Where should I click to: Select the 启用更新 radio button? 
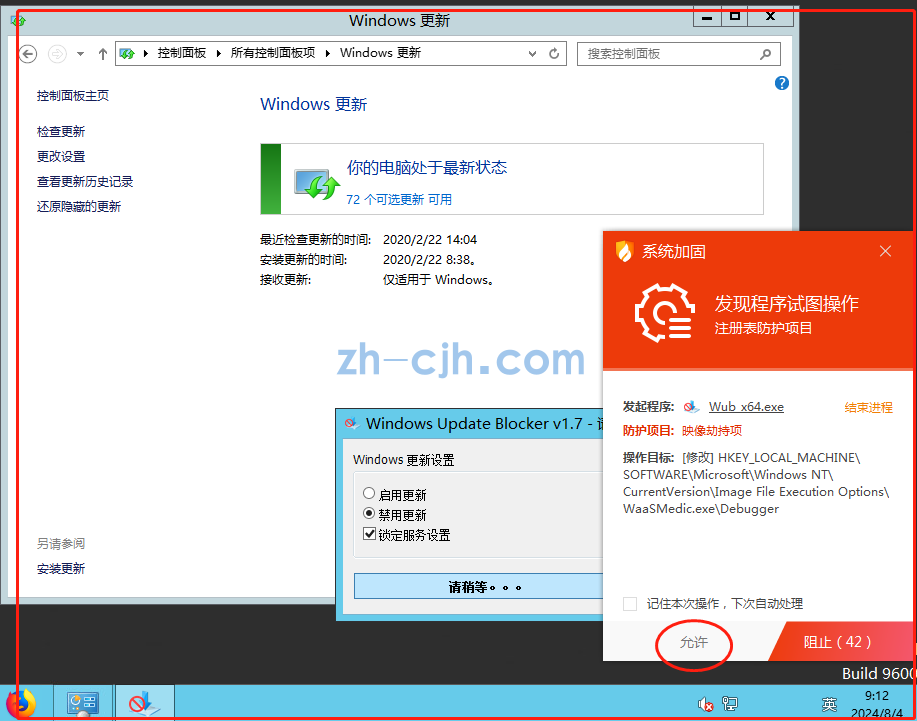[369, 494]
